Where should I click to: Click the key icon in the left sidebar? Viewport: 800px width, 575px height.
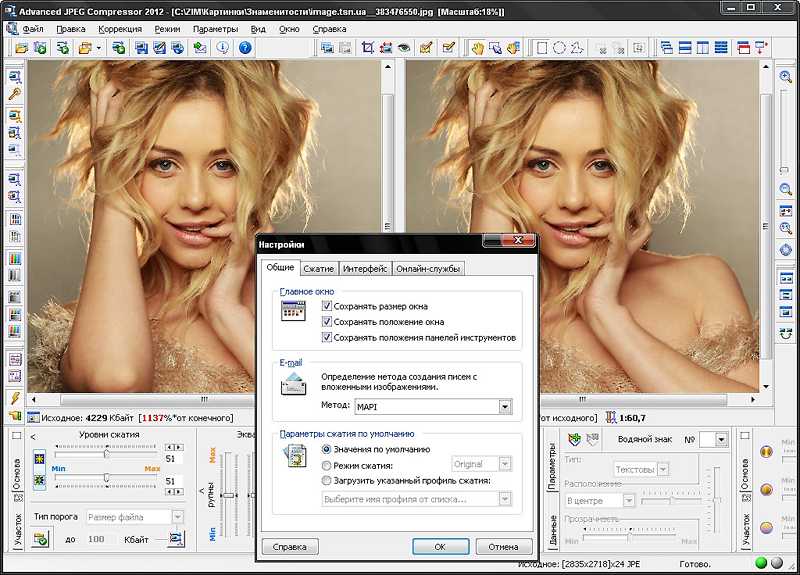(x=15, y=94)
